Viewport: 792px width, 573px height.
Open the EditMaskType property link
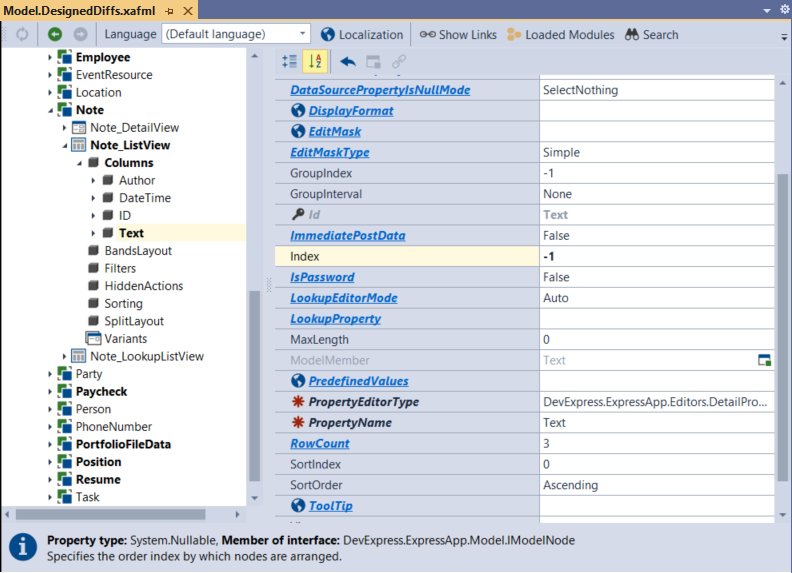329,153
